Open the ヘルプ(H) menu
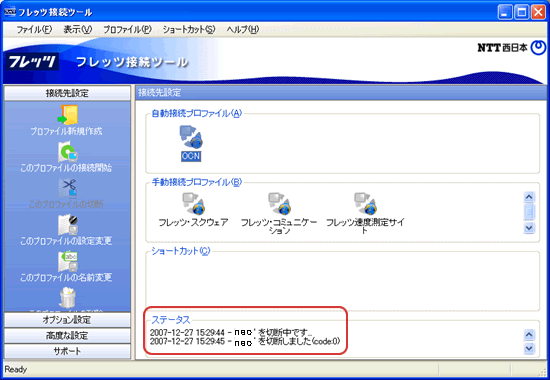550x380 pixels. pos(243,29)
